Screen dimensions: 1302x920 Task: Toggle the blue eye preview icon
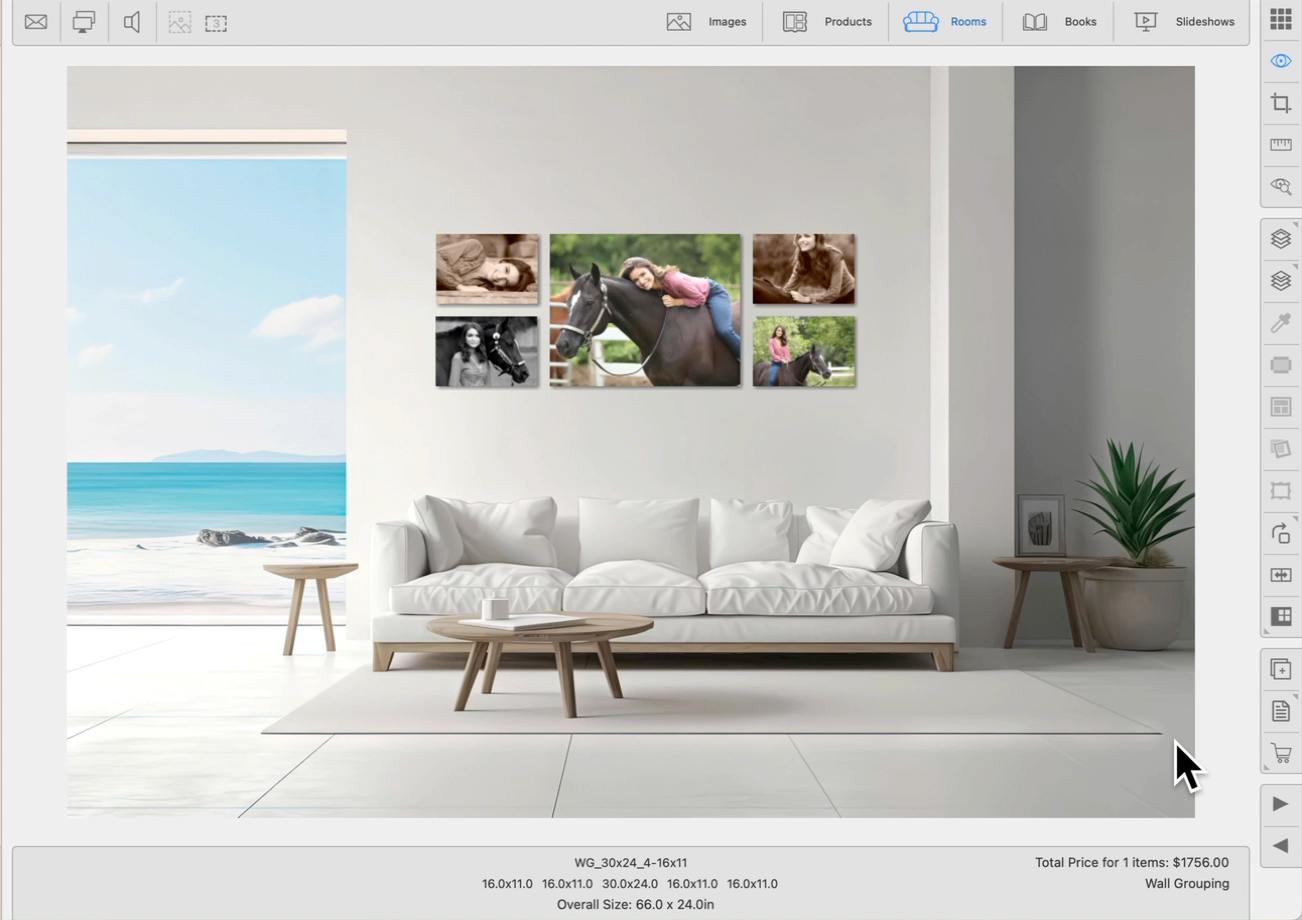tap(1280, 61)
